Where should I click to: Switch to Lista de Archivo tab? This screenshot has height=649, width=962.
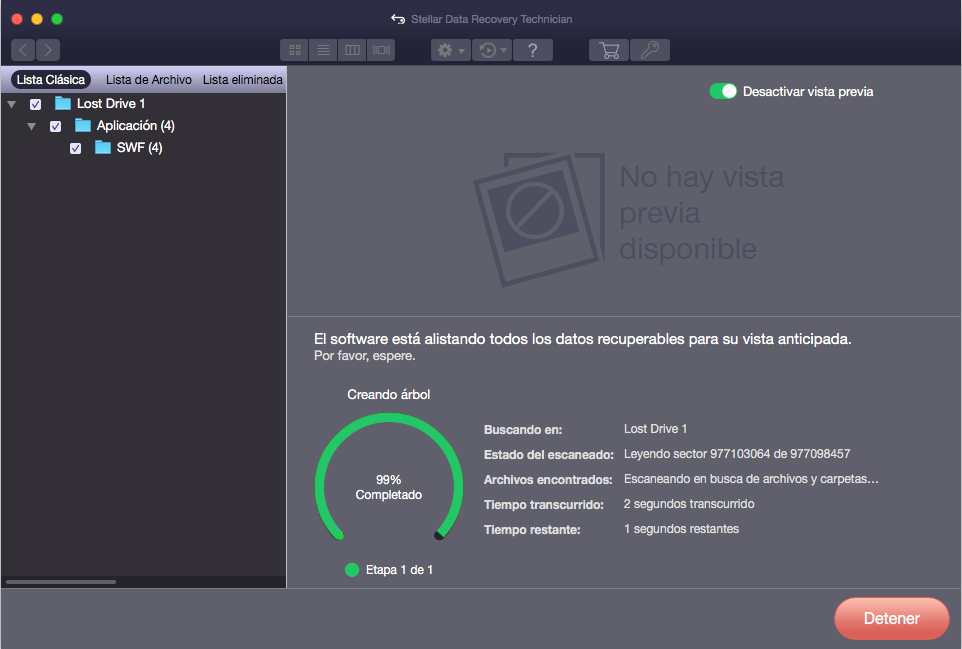point(148,80)
